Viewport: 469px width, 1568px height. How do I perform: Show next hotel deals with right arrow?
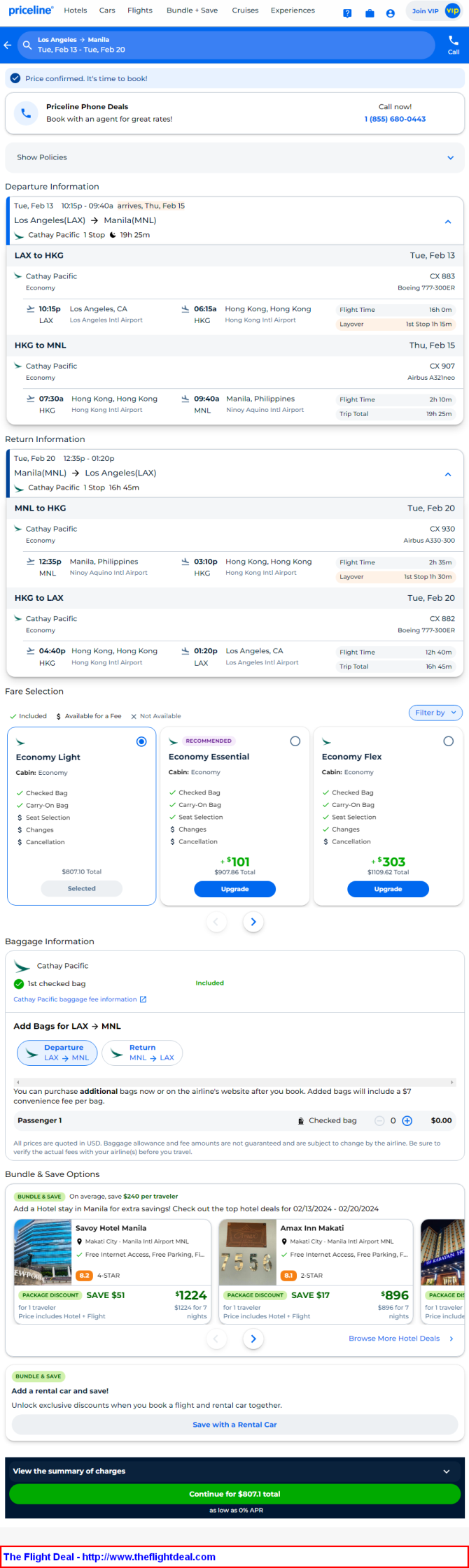pyautogui.click(x=253, y=1339)
